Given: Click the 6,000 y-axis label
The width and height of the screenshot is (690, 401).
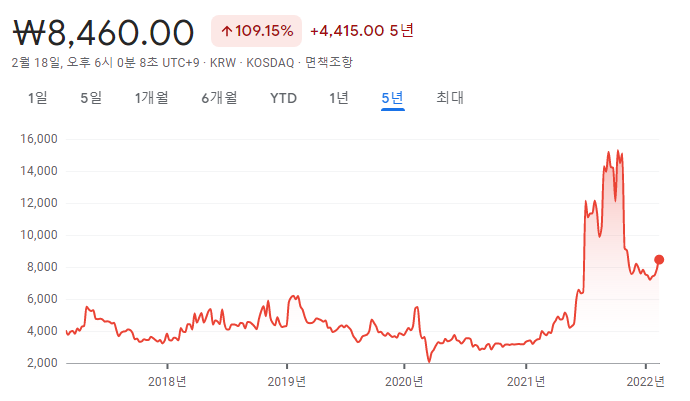Looking at the screenshot, I should click(42, 299).
